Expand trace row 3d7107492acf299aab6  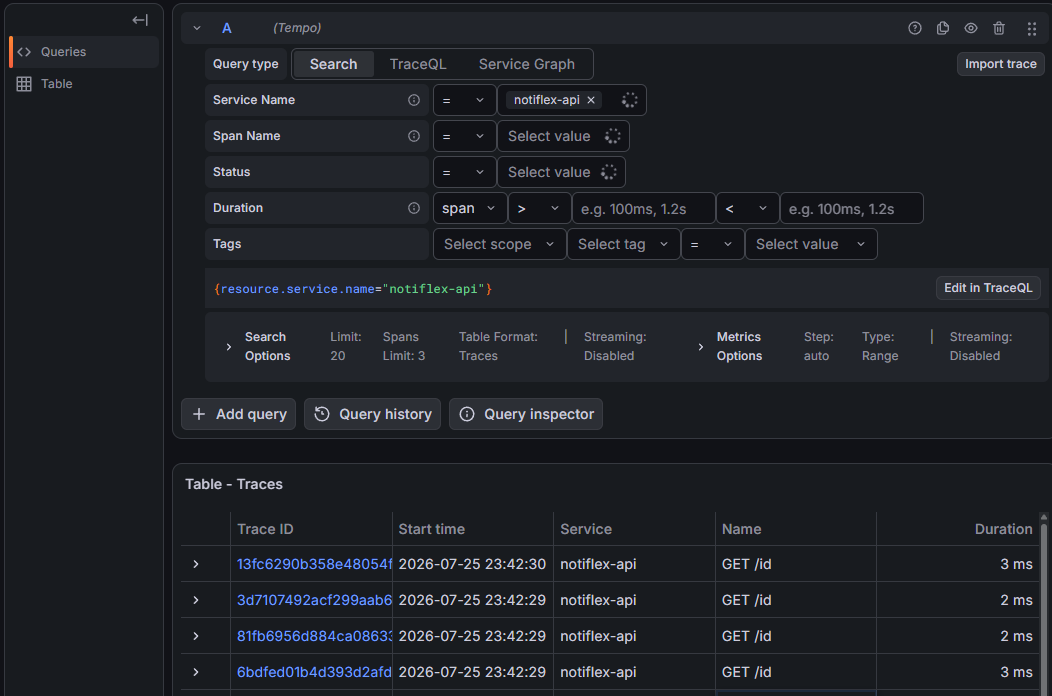[x=196, y=600]
